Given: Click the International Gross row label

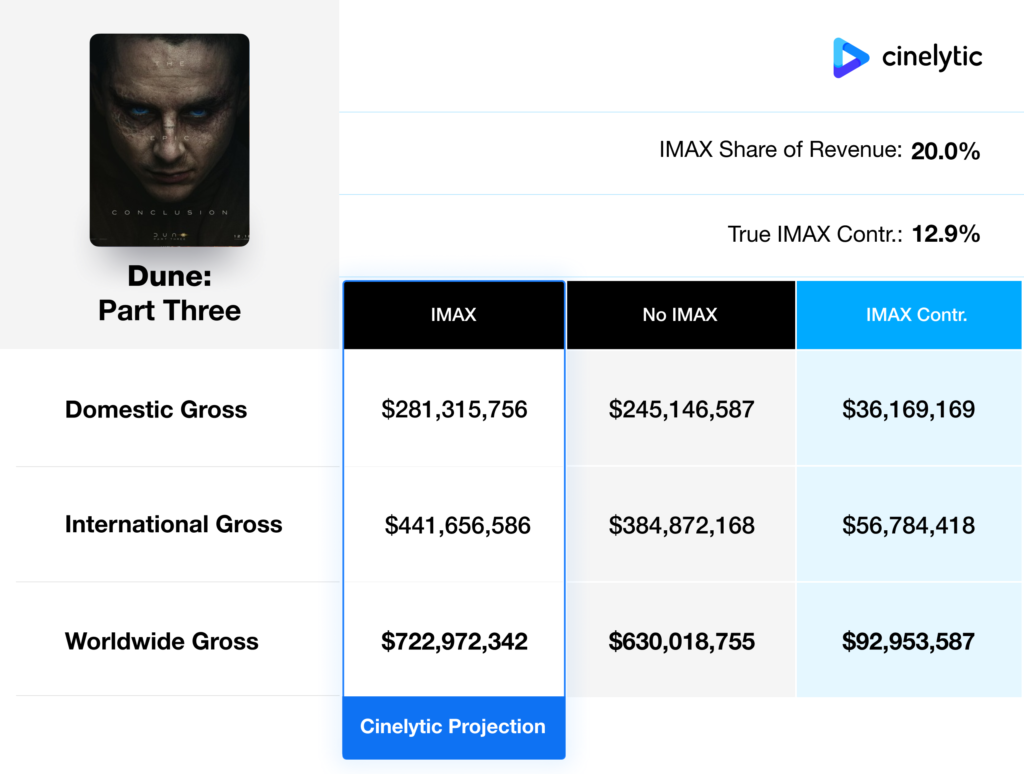Looking at the screenshot, I should pos(173,524).
